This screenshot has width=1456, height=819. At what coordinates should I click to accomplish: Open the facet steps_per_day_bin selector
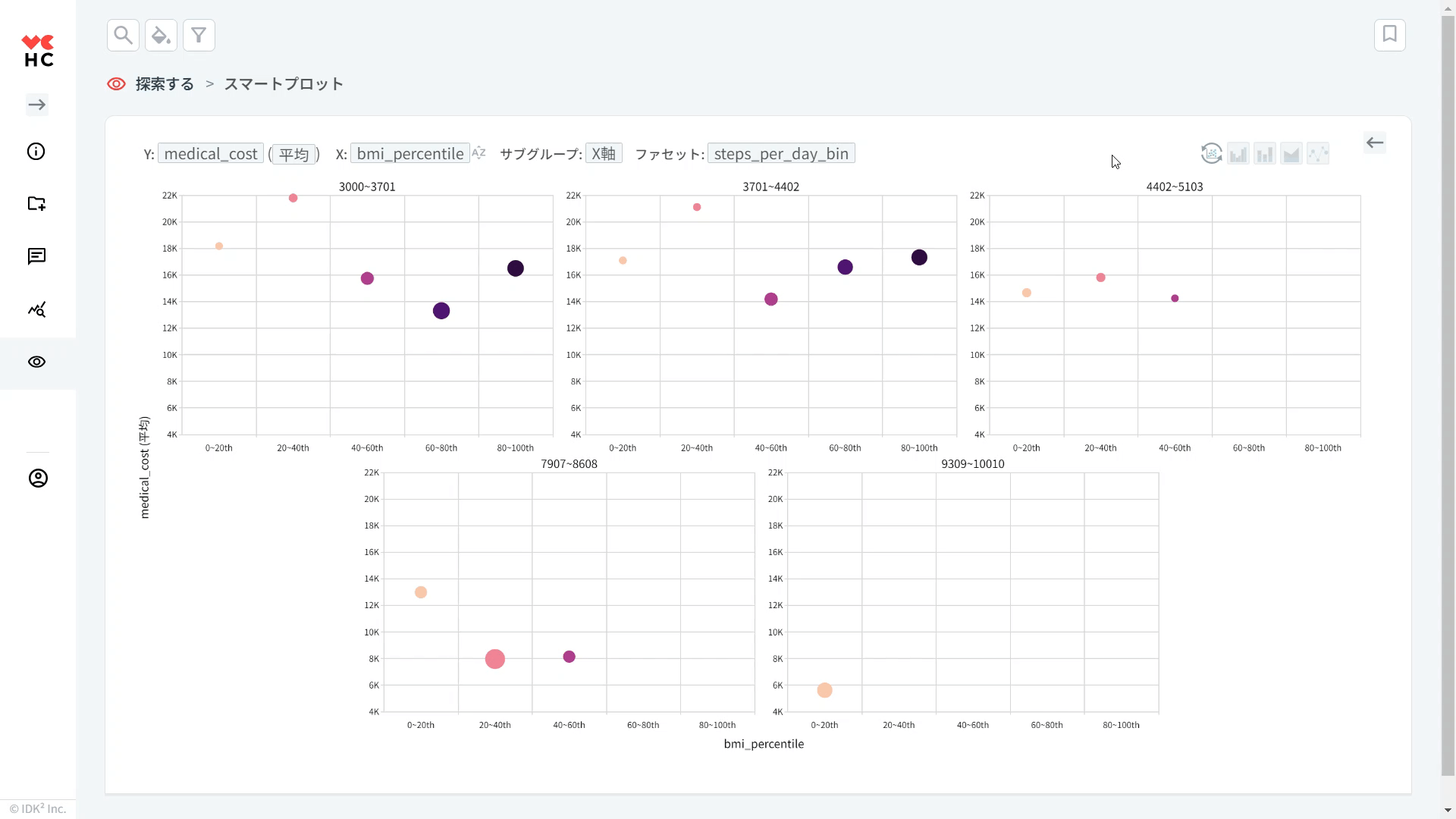(x=781, y=154)
